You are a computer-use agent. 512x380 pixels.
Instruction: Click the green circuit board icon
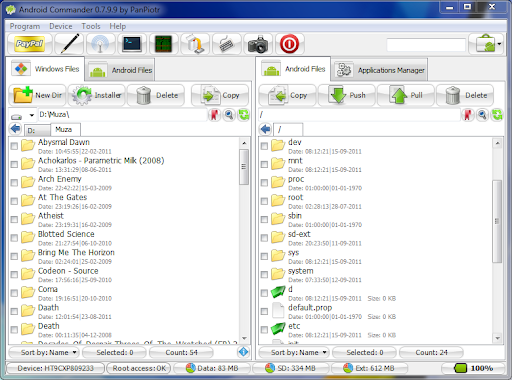163,44
